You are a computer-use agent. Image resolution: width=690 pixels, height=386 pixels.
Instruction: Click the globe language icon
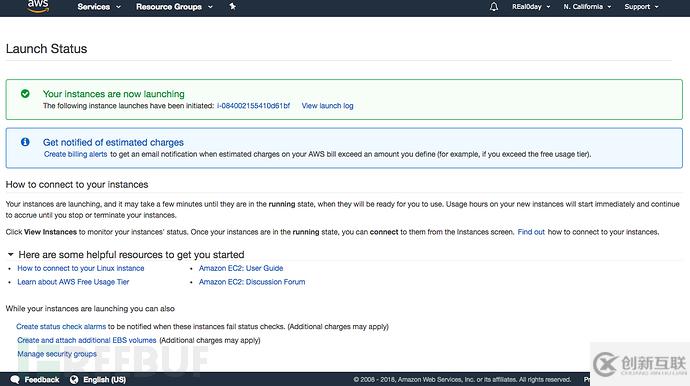[73, 379]
